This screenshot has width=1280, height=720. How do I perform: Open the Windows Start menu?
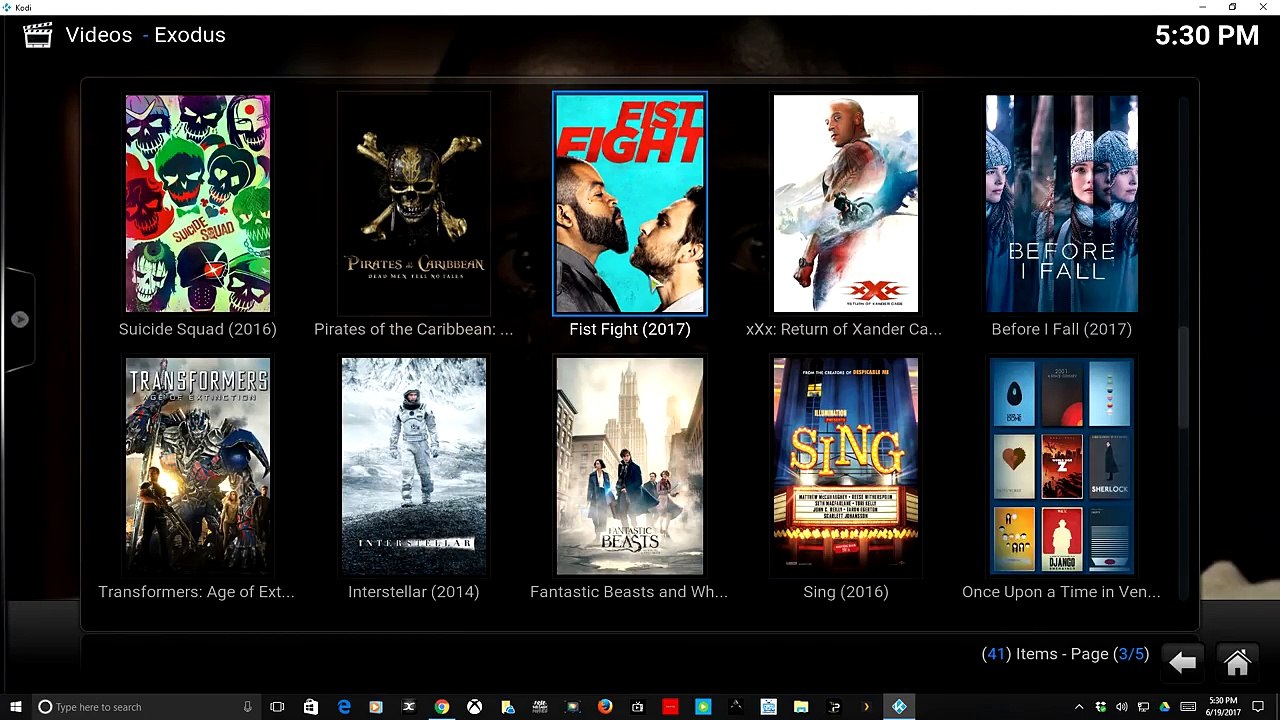click(x=15, y=707)
